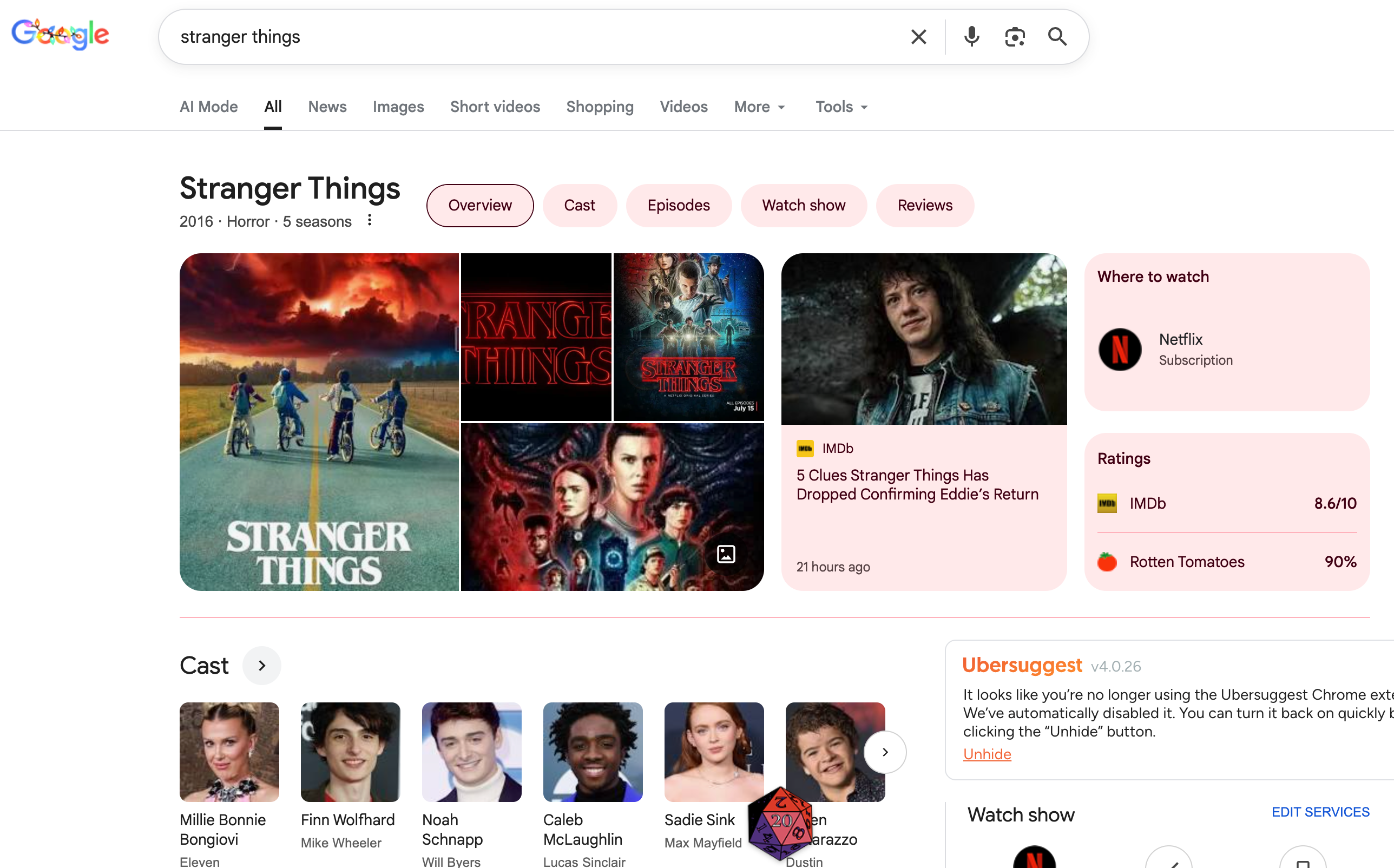
Task: Open the red neon title logo image
Action: pos(536,337)
